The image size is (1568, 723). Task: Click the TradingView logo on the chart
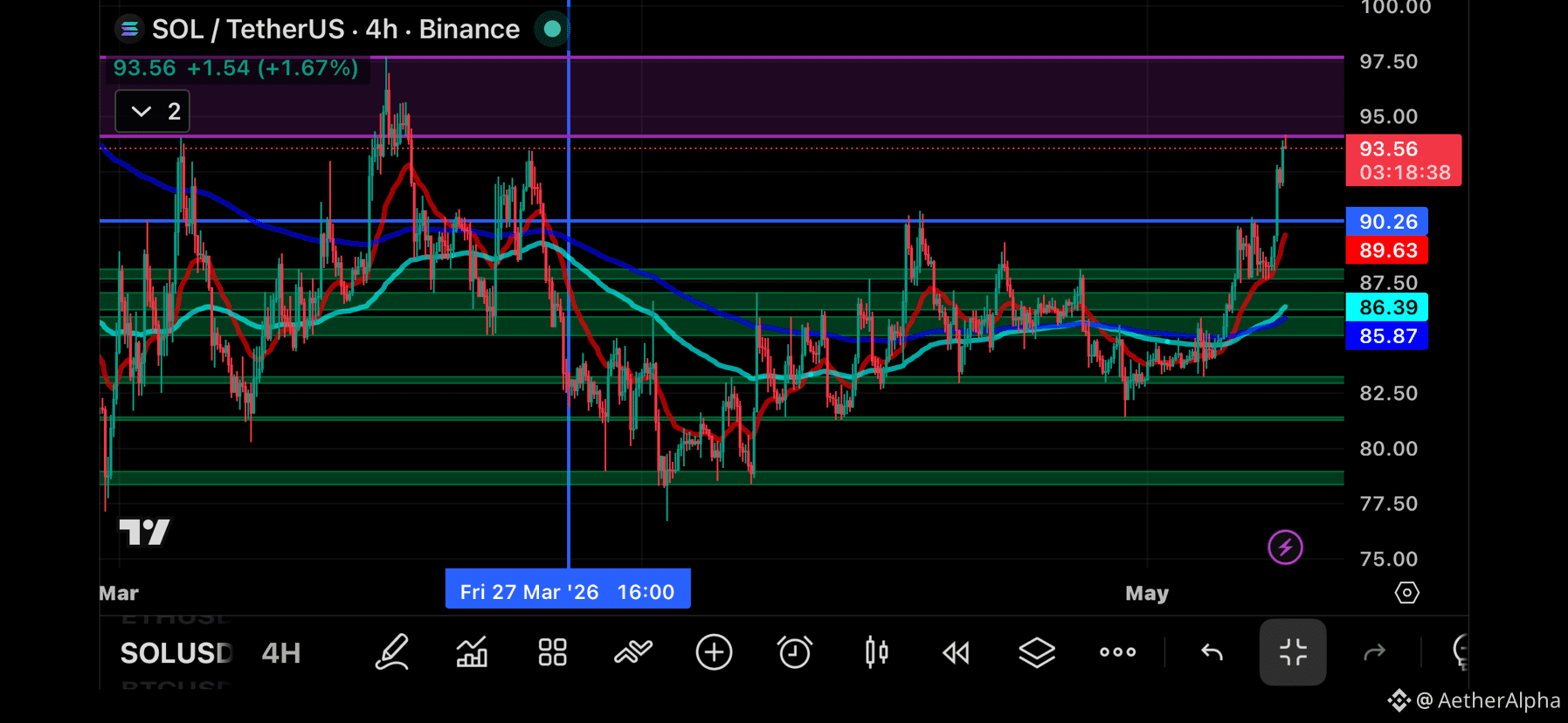coord(144,532)
